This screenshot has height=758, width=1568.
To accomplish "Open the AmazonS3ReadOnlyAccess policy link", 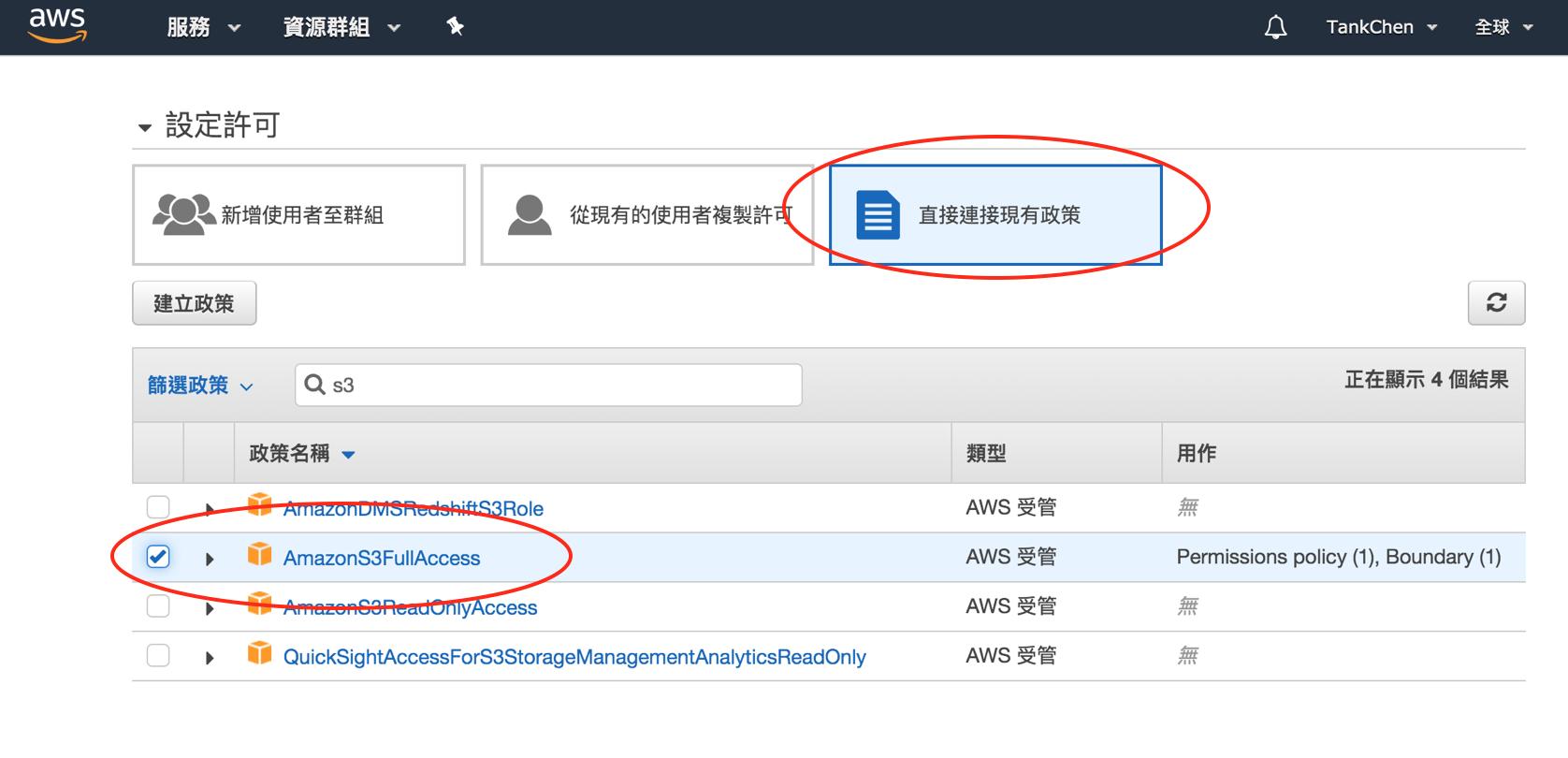I will coord(411,608).
